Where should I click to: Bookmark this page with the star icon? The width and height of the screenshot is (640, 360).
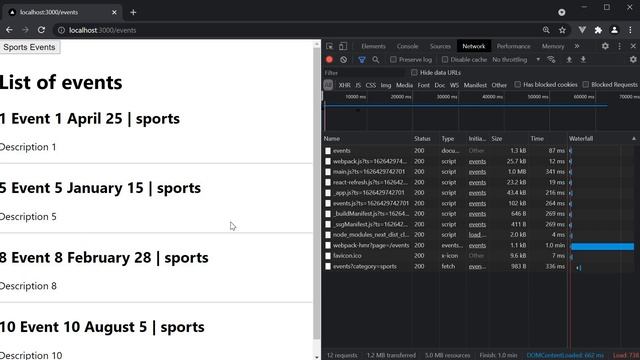click(x=562, y=30)
